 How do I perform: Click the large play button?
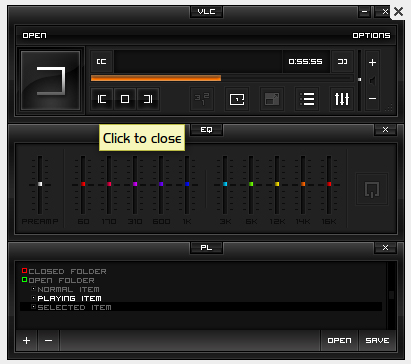point(51,81)
